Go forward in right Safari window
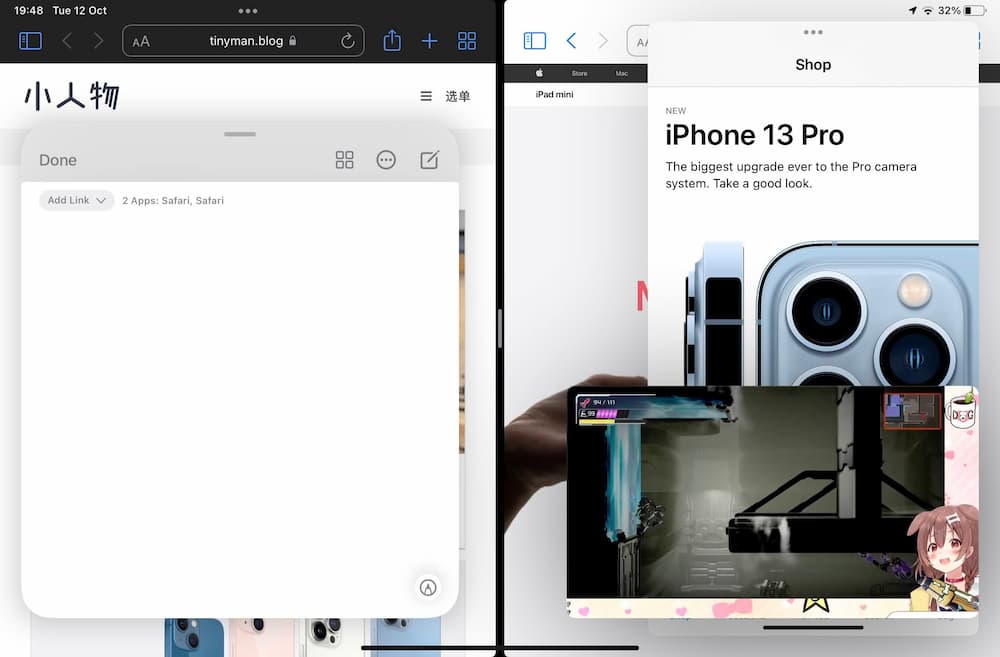 click(603, 41)
